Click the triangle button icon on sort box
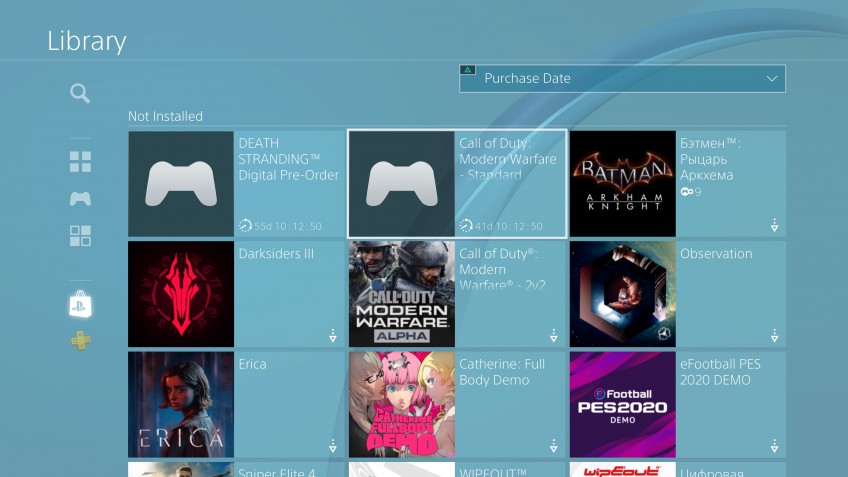 point(467,70)
